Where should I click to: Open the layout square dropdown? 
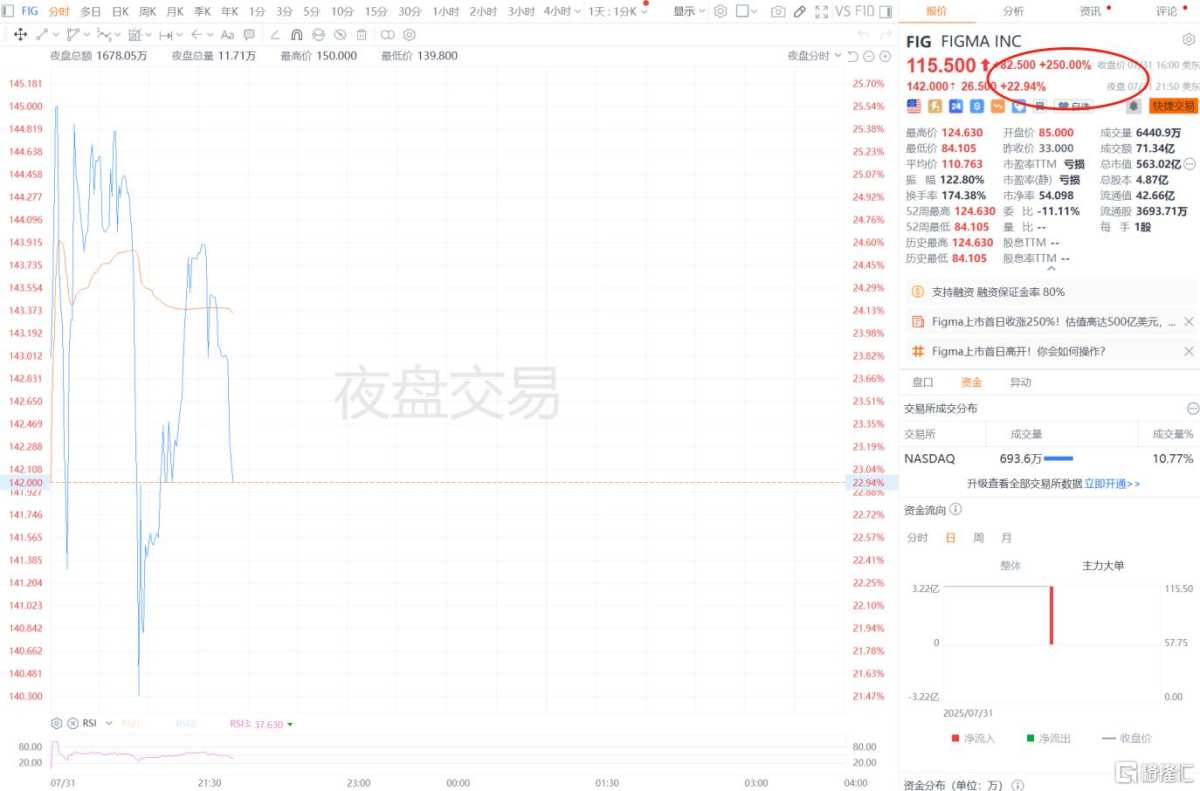(746, 11)
